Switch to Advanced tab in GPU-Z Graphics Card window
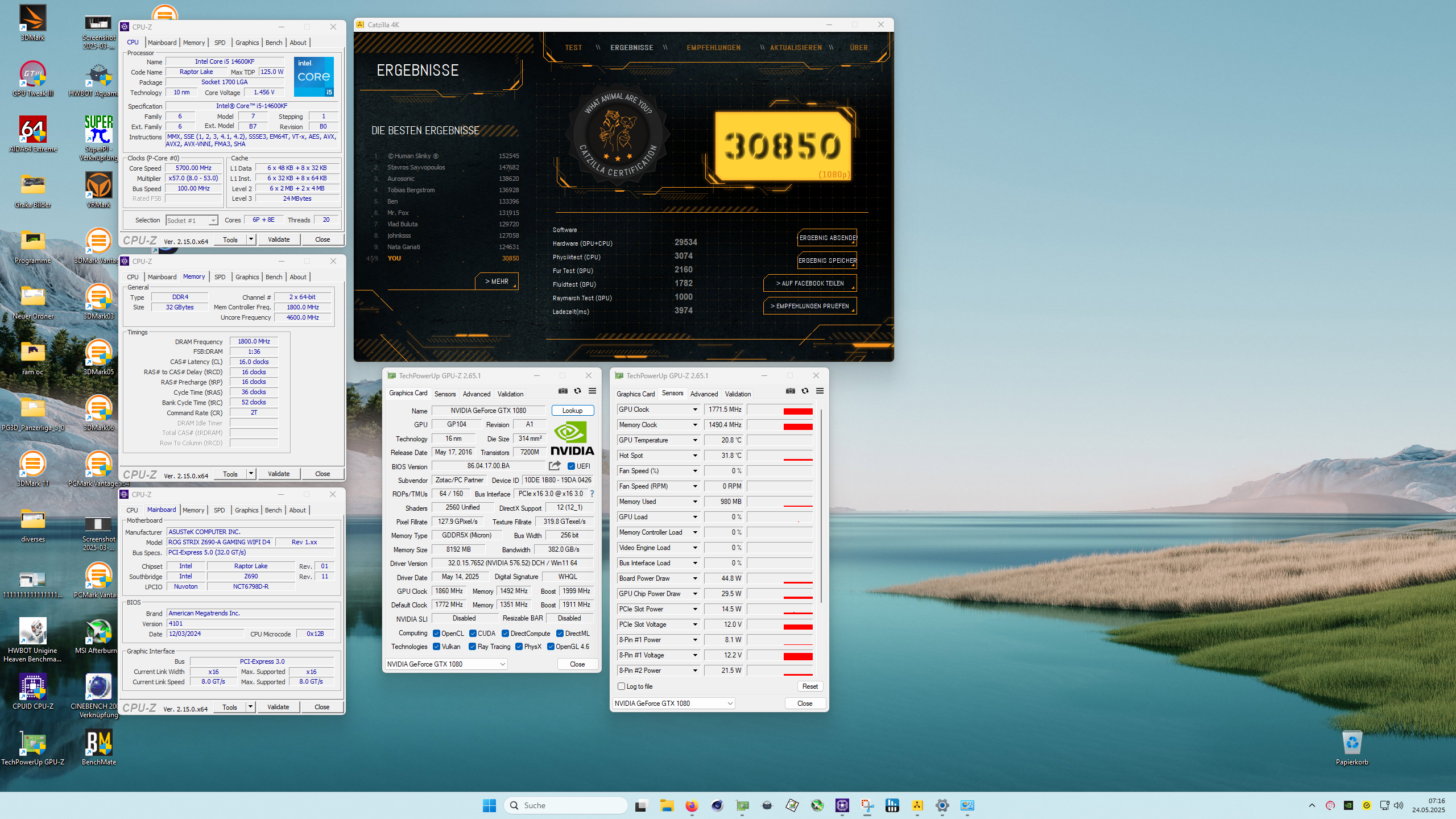1456x819 pixels. [x=477, y=394]
